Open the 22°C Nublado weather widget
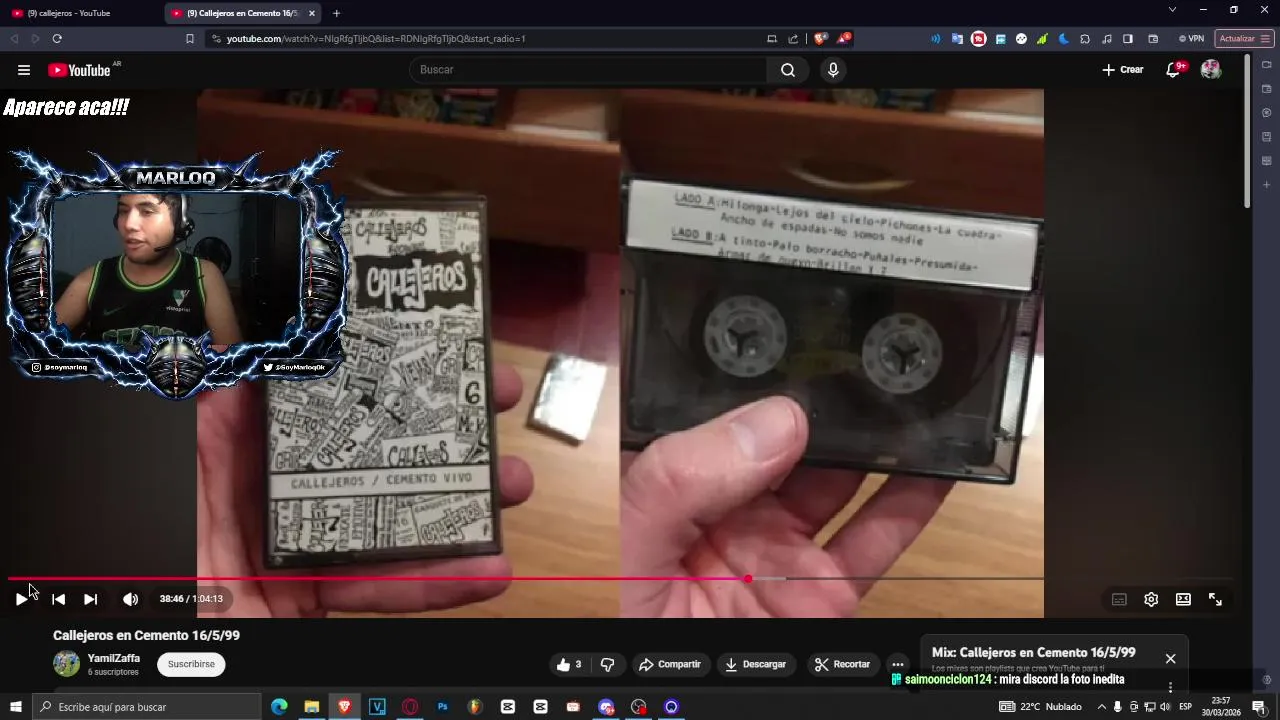Screen dimensions: 1280x720 [x=1040, y=707]
